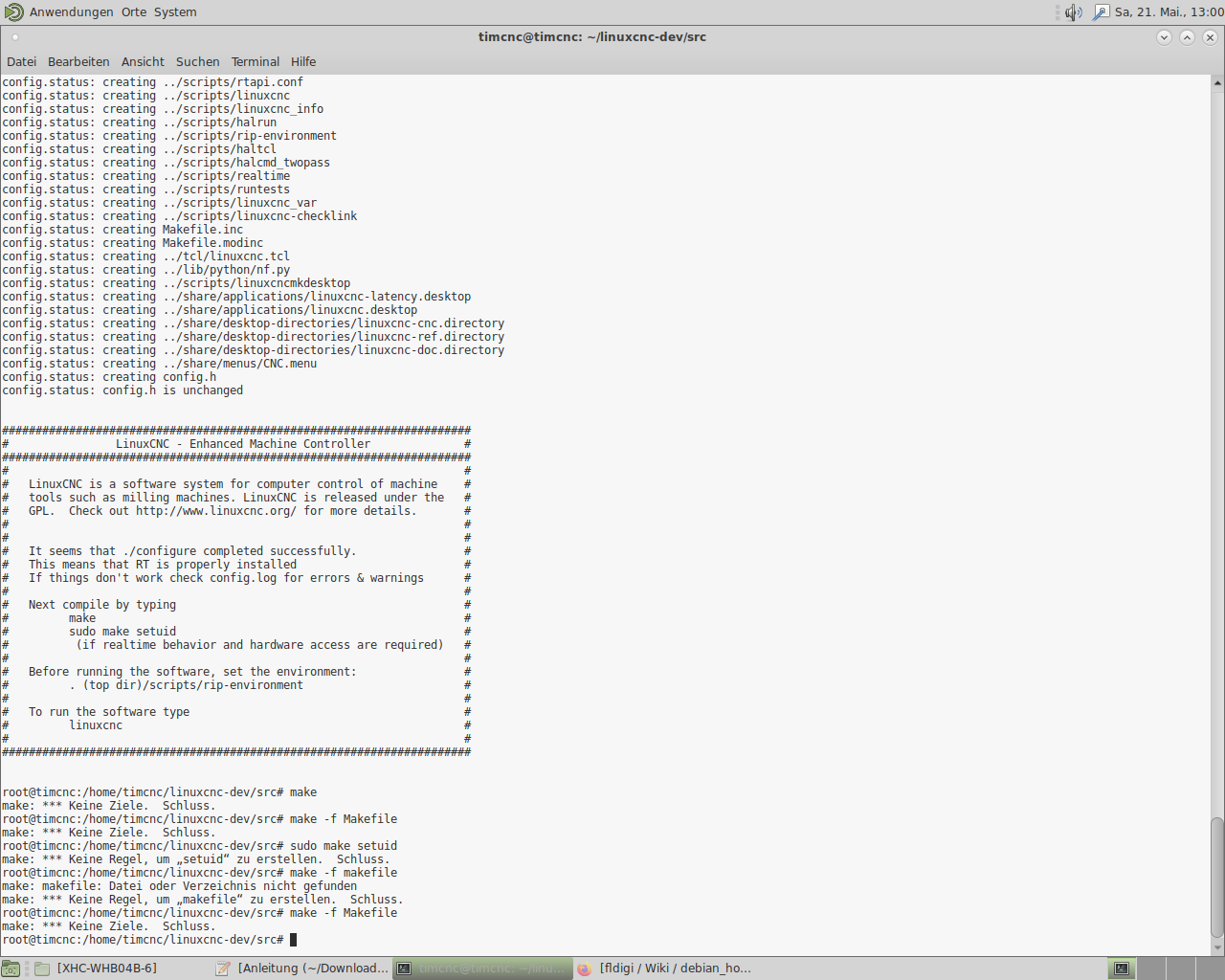Place the cursor at the root command prompt

[292, 939]
